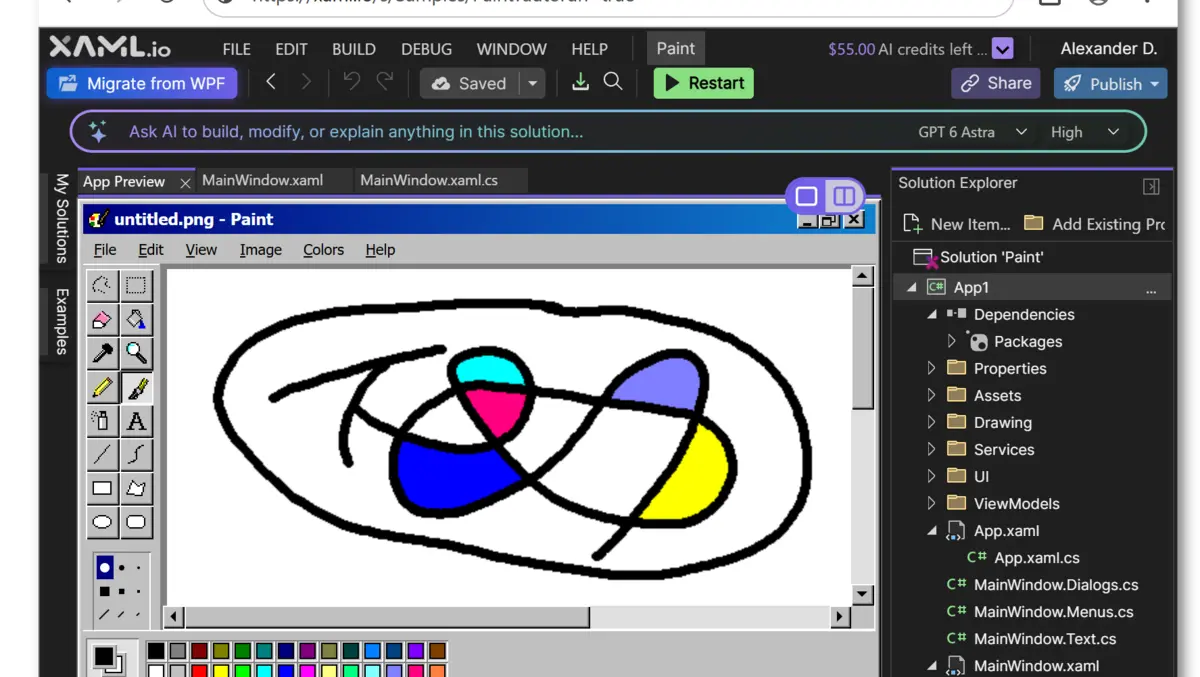Switch to split preview layout toggle
Screen dimensions: 1200x677
click(x=844, y=196)
